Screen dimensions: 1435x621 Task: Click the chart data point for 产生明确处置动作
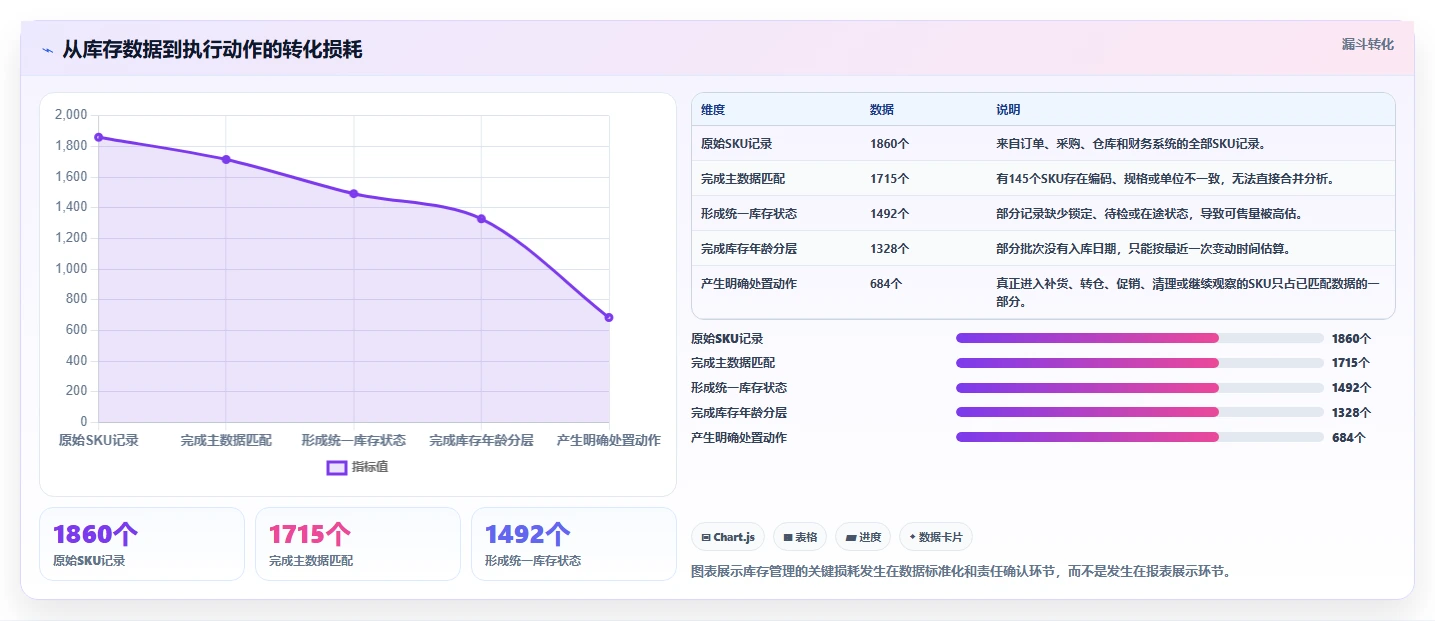(609, 317)
